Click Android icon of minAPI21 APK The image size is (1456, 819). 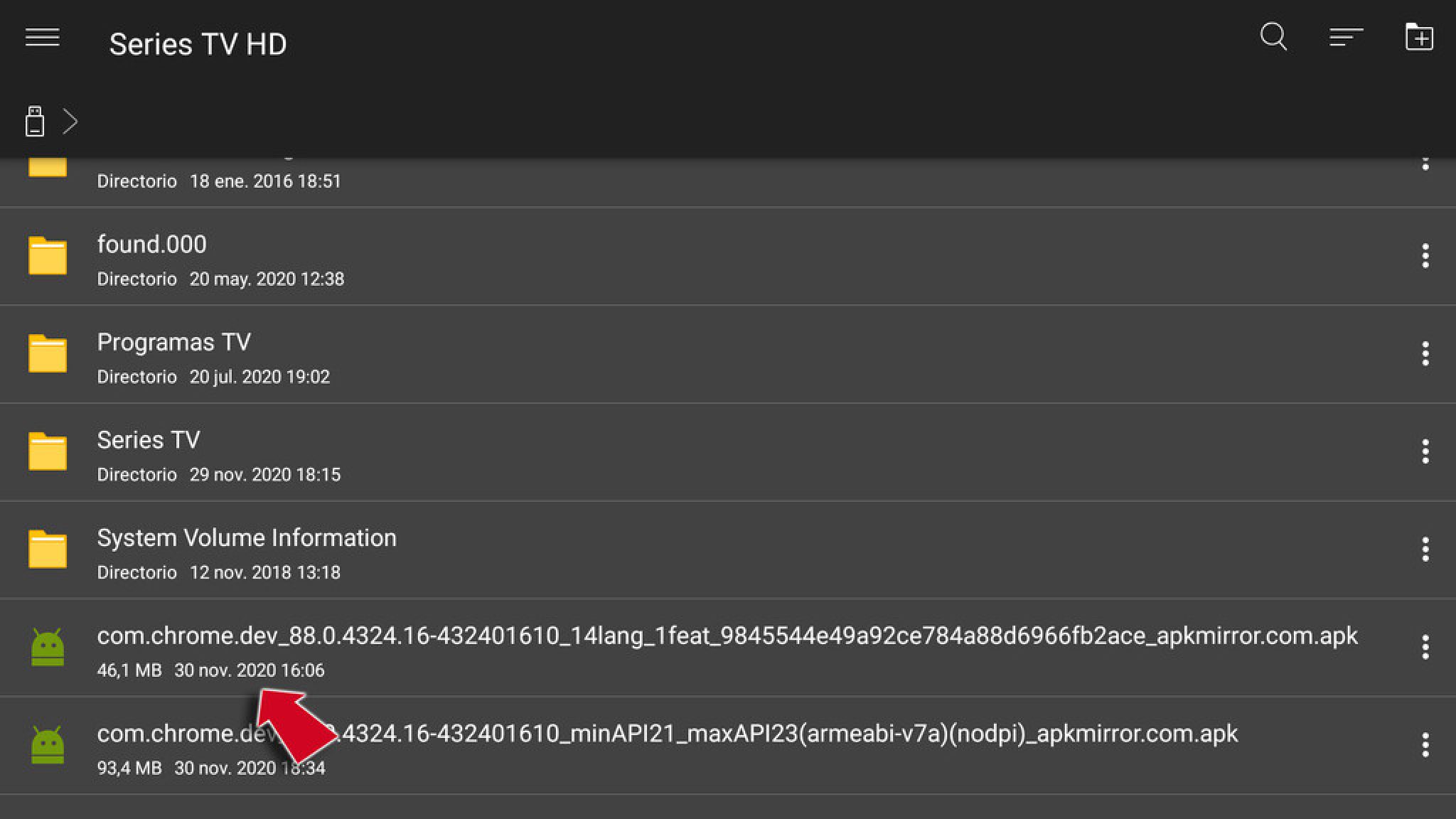[x=48, y=745]
